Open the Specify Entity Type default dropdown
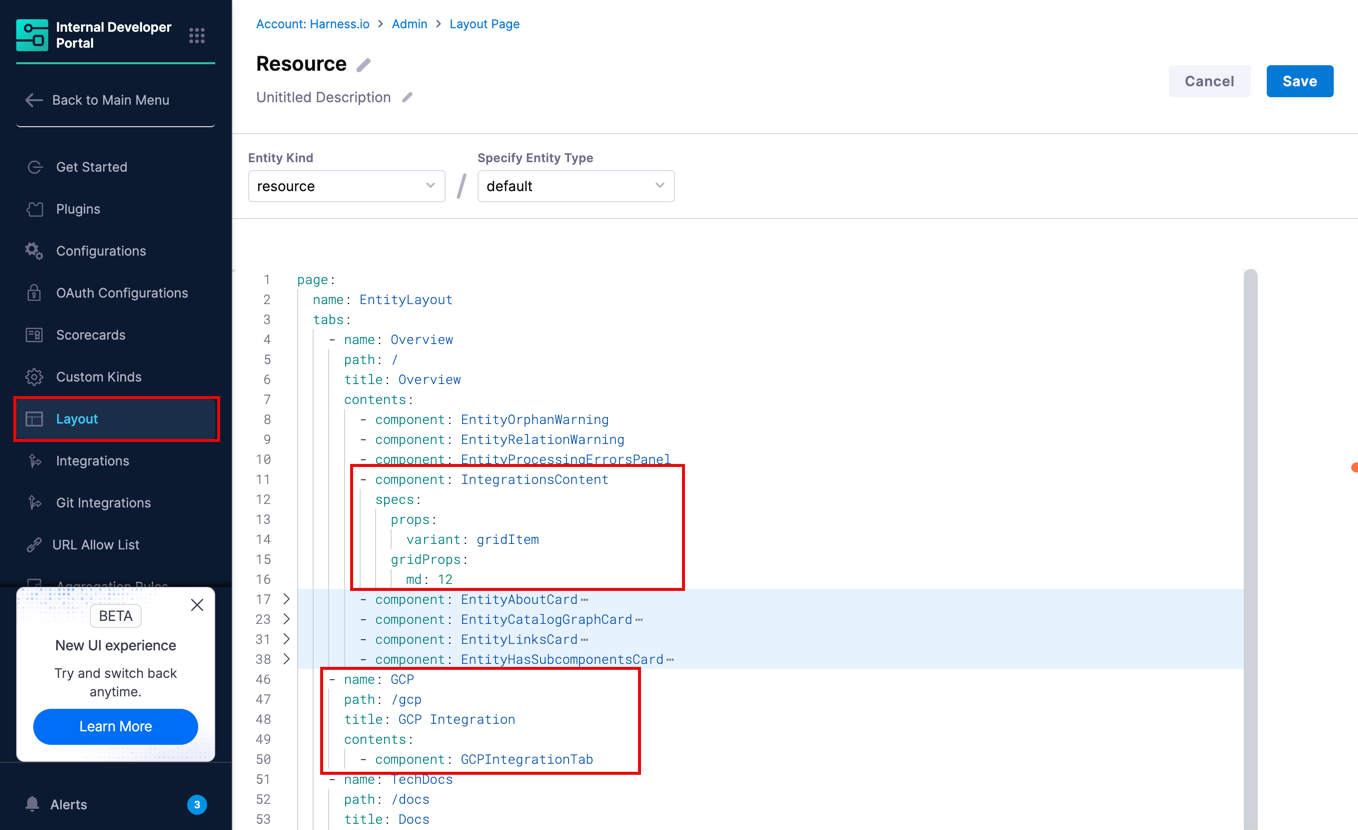This screenshot has width=1358, height=830. pyautogui.click(x=575, y=186)
